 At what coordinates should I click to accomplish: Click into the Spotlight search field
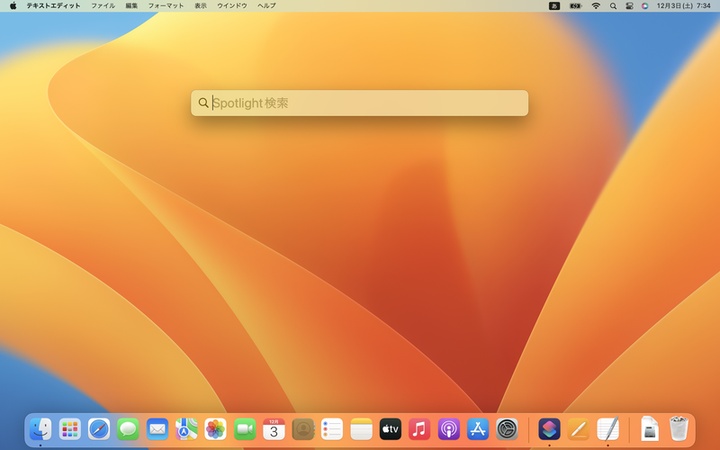pyautogui.click(x=360, y=103)
